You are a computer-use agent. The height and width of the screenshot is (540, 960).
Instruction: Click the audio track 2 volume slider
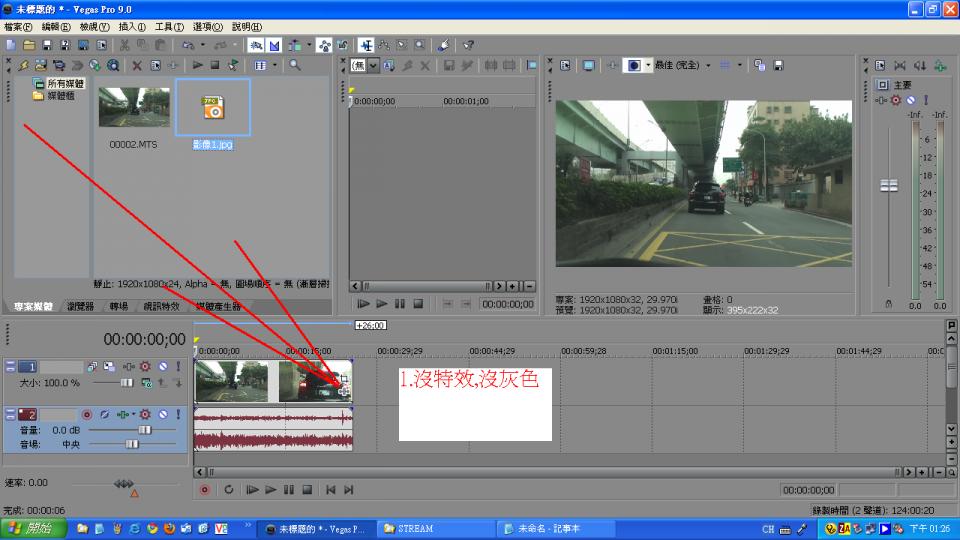pyautogui.click(x=144, y=429)
